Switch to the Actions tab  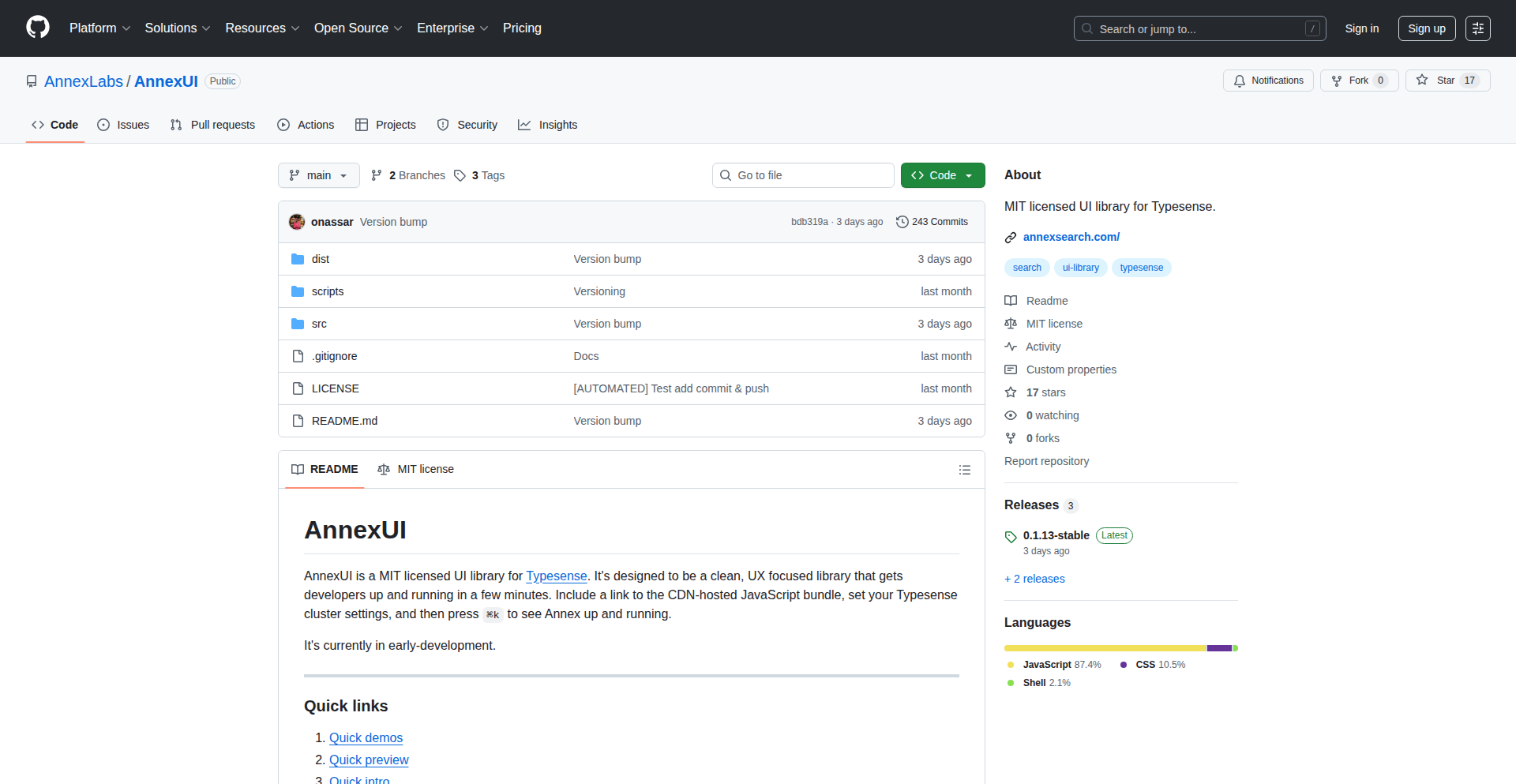(306, 125)
